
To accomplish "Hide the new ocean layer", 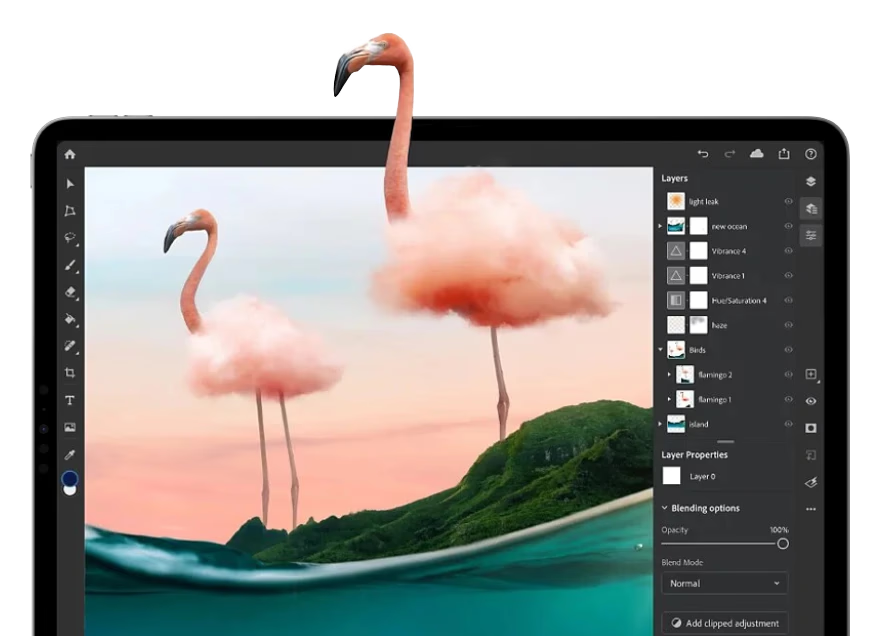I will pos(788,226).
